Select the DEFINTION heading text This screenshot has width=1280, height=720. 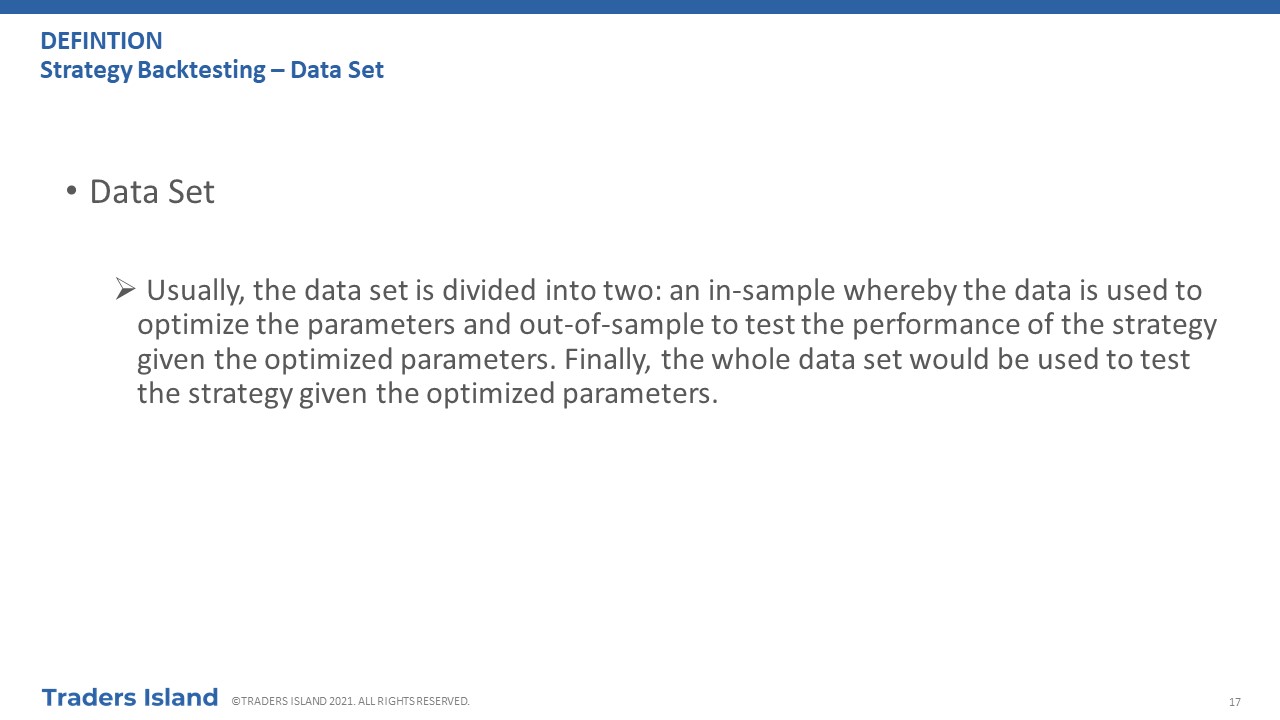coord(101,41)
